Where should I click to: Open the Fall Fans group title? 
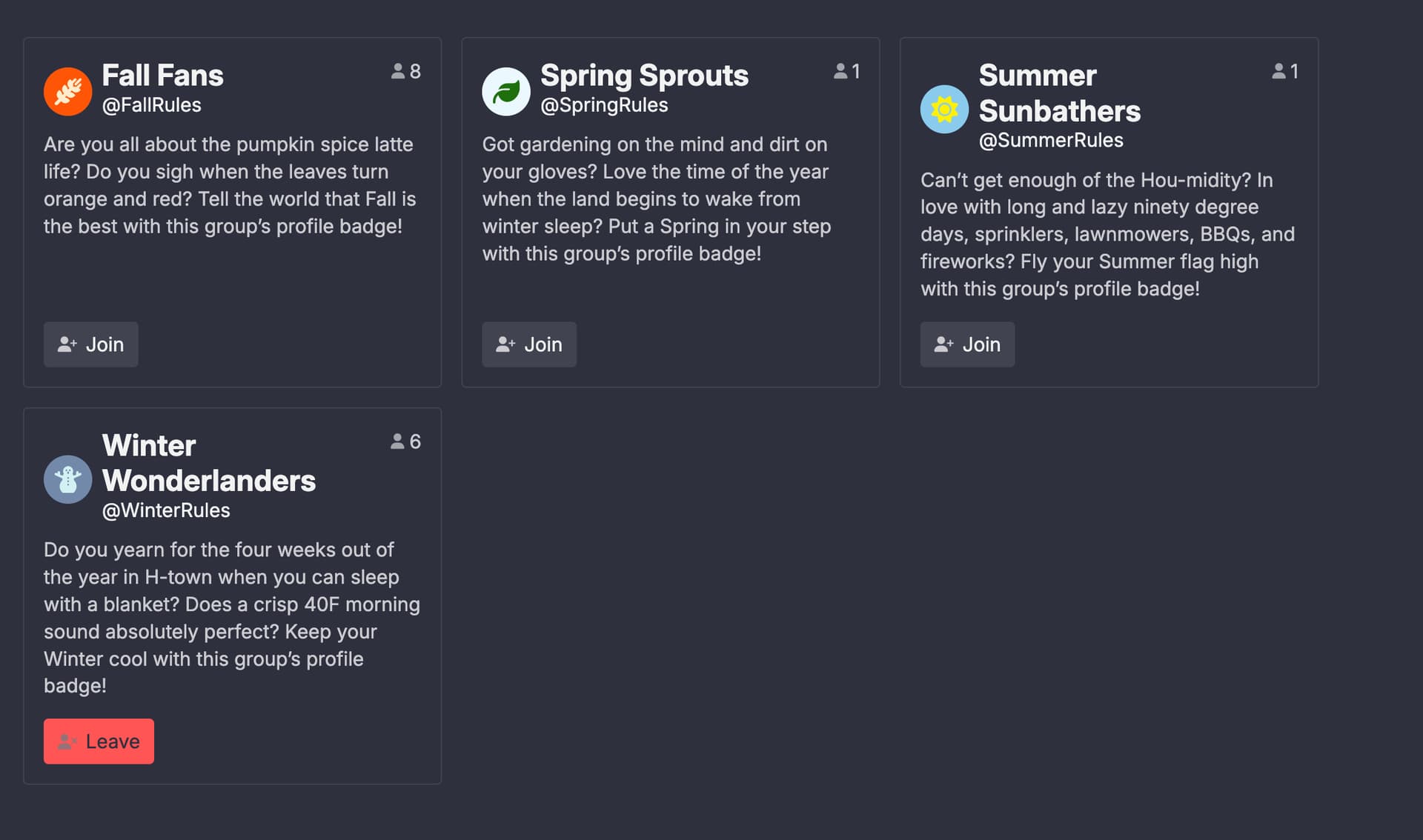[x=162, y=76]
